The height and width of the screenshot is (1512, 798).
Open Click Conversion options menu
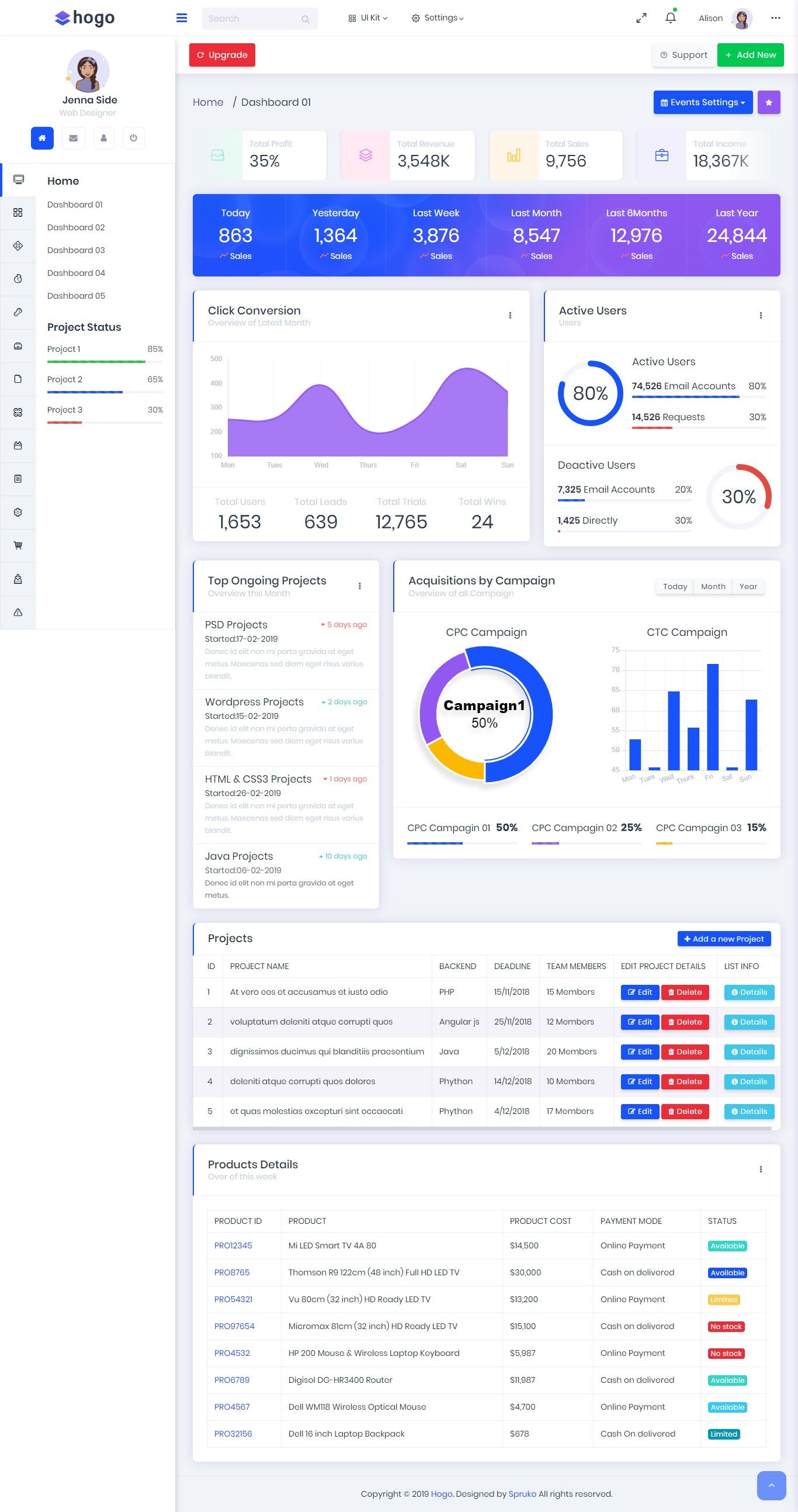point(510,315)
